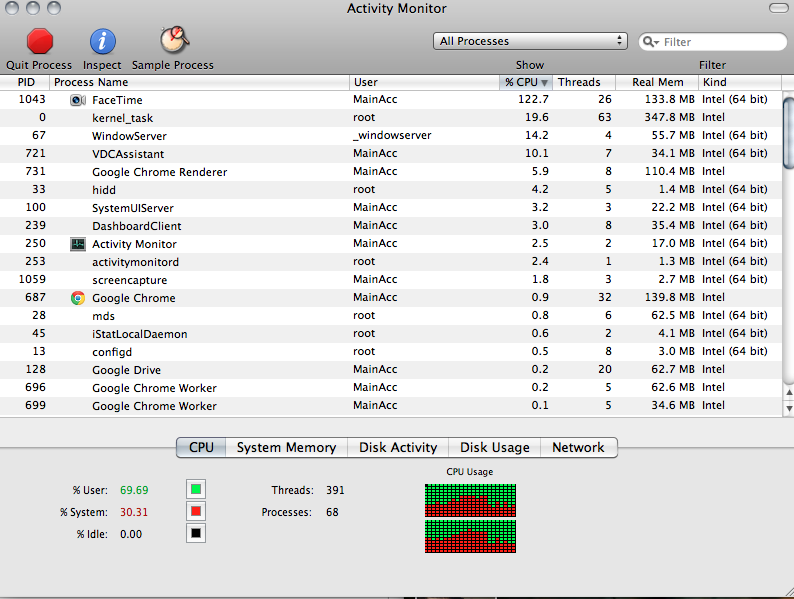
Task: Type in the Filter search field
Action: (712, 42)
